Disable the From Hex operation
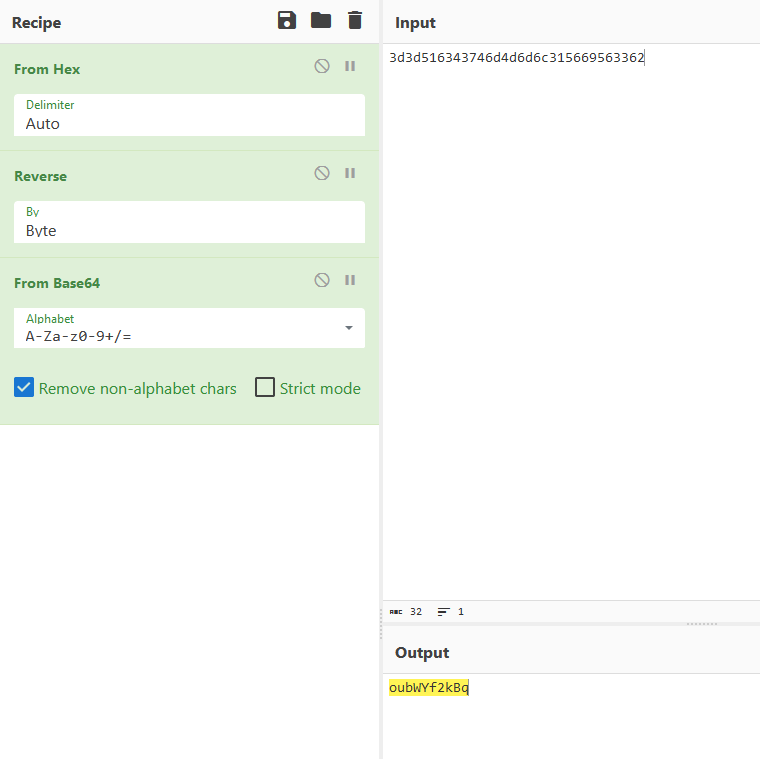This screenshot has width=760, height=759. click(x=322, y=66)
